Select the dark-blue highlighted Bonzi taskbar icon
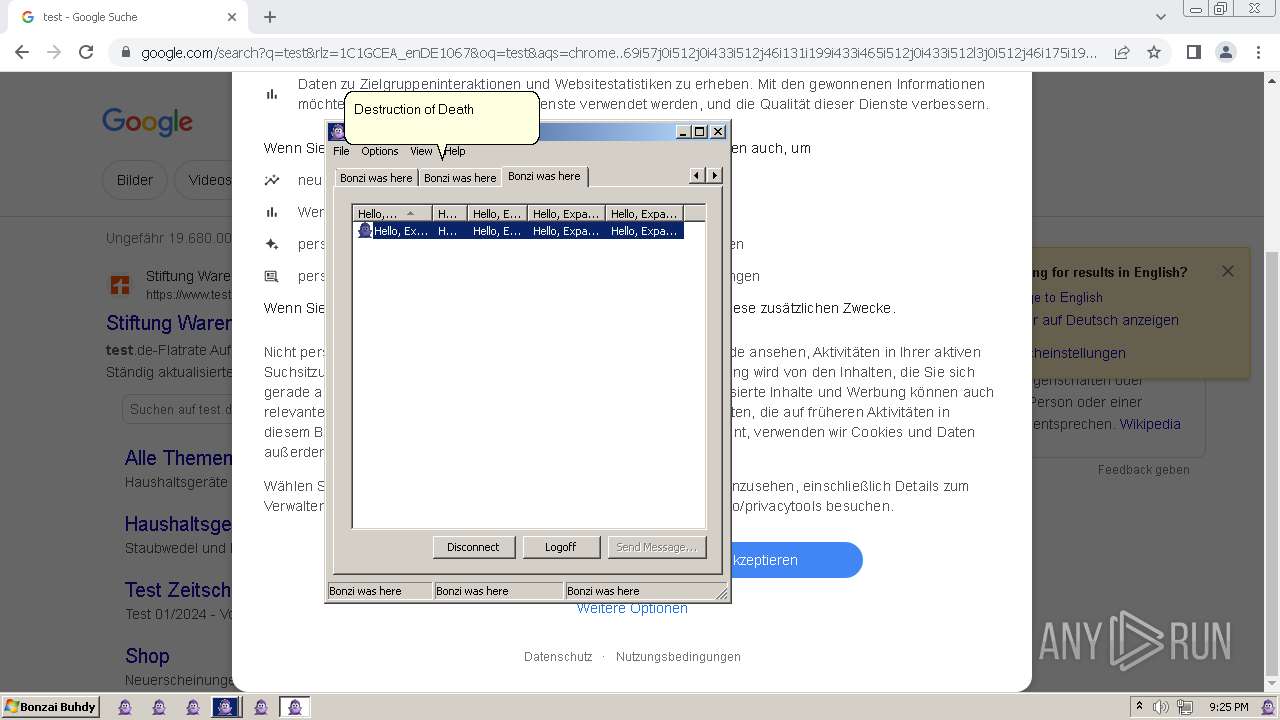The image size is (1280, 720). click(x=226, y=707)
